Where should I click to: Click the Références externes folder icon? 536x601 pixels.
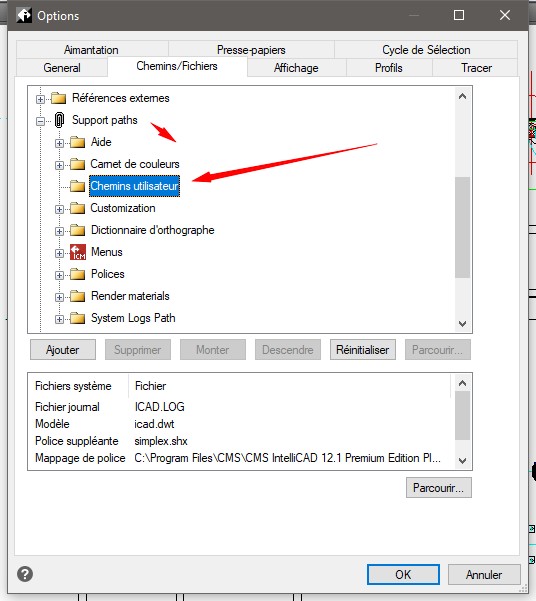pos(59,98)
